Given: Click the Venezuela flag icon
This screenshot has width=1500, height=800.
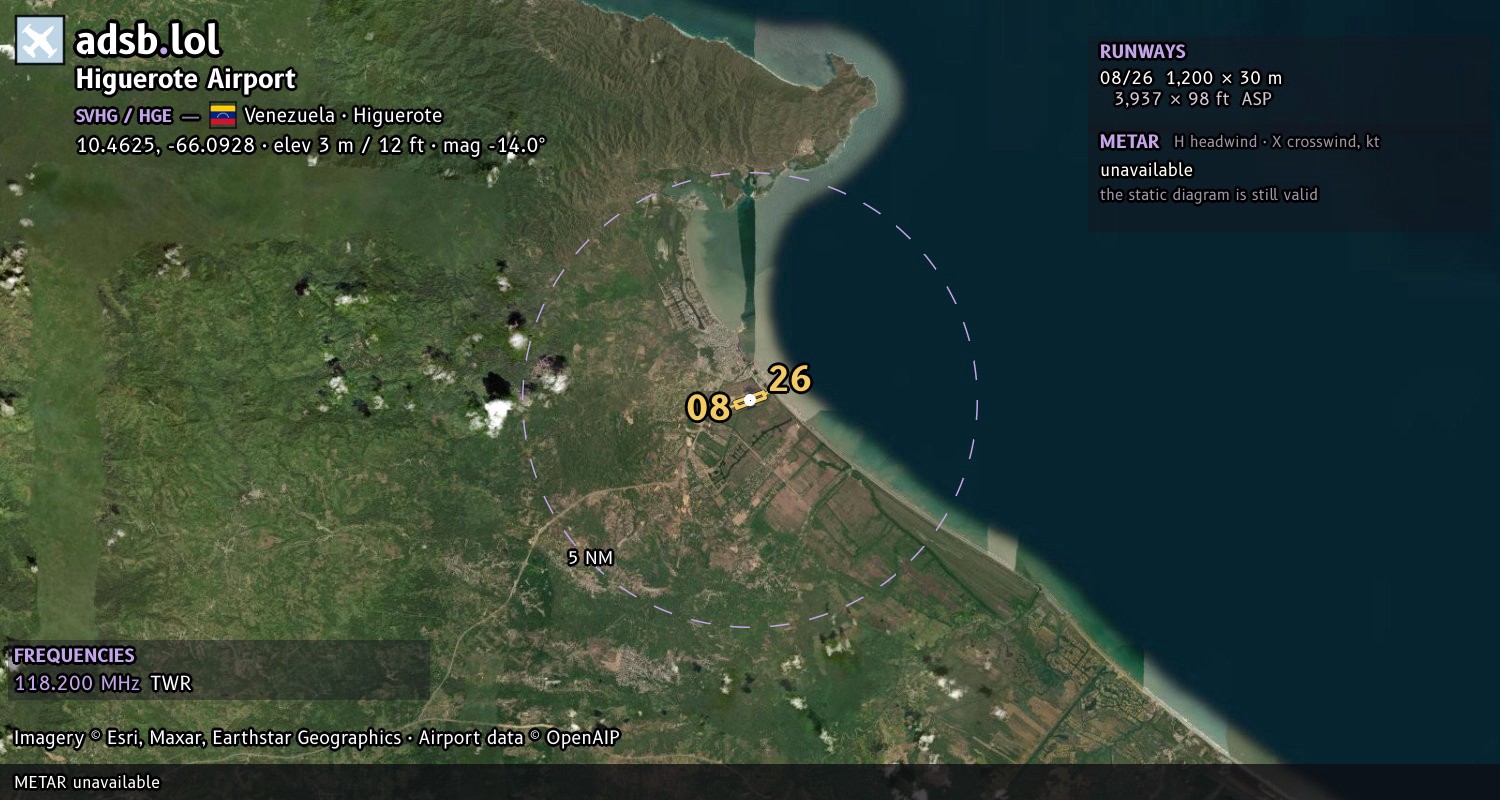Looking at the screenshot, I should [222, 115].
